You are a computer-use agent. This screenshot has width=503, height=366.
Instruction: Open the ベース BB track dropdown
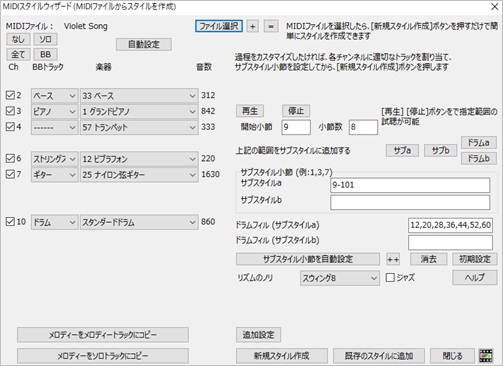pos(55,96)
